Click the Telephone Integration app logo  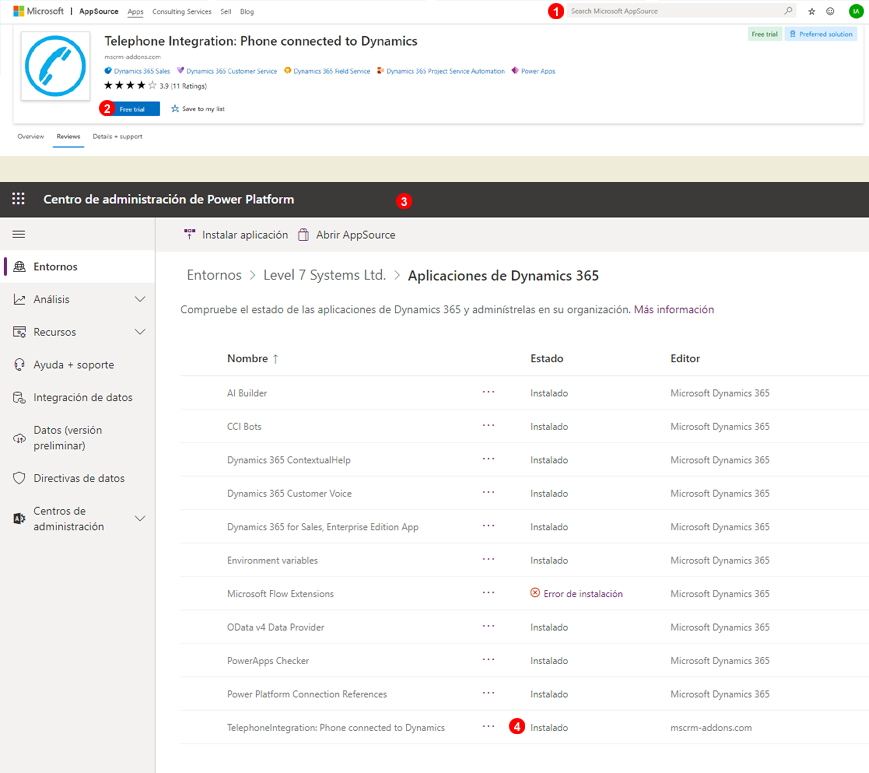pos(55,66)
